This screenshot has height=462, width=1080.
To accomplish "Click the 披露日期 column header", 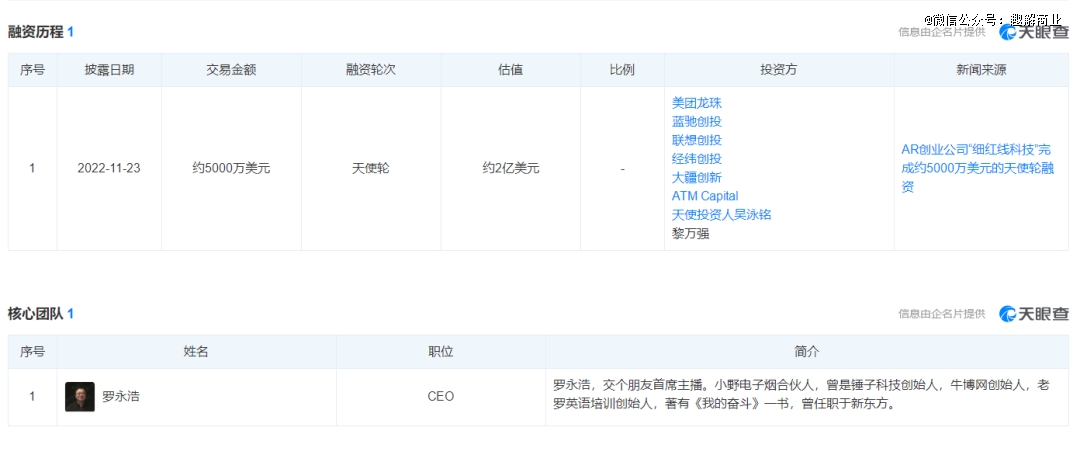I will point(110,70).
